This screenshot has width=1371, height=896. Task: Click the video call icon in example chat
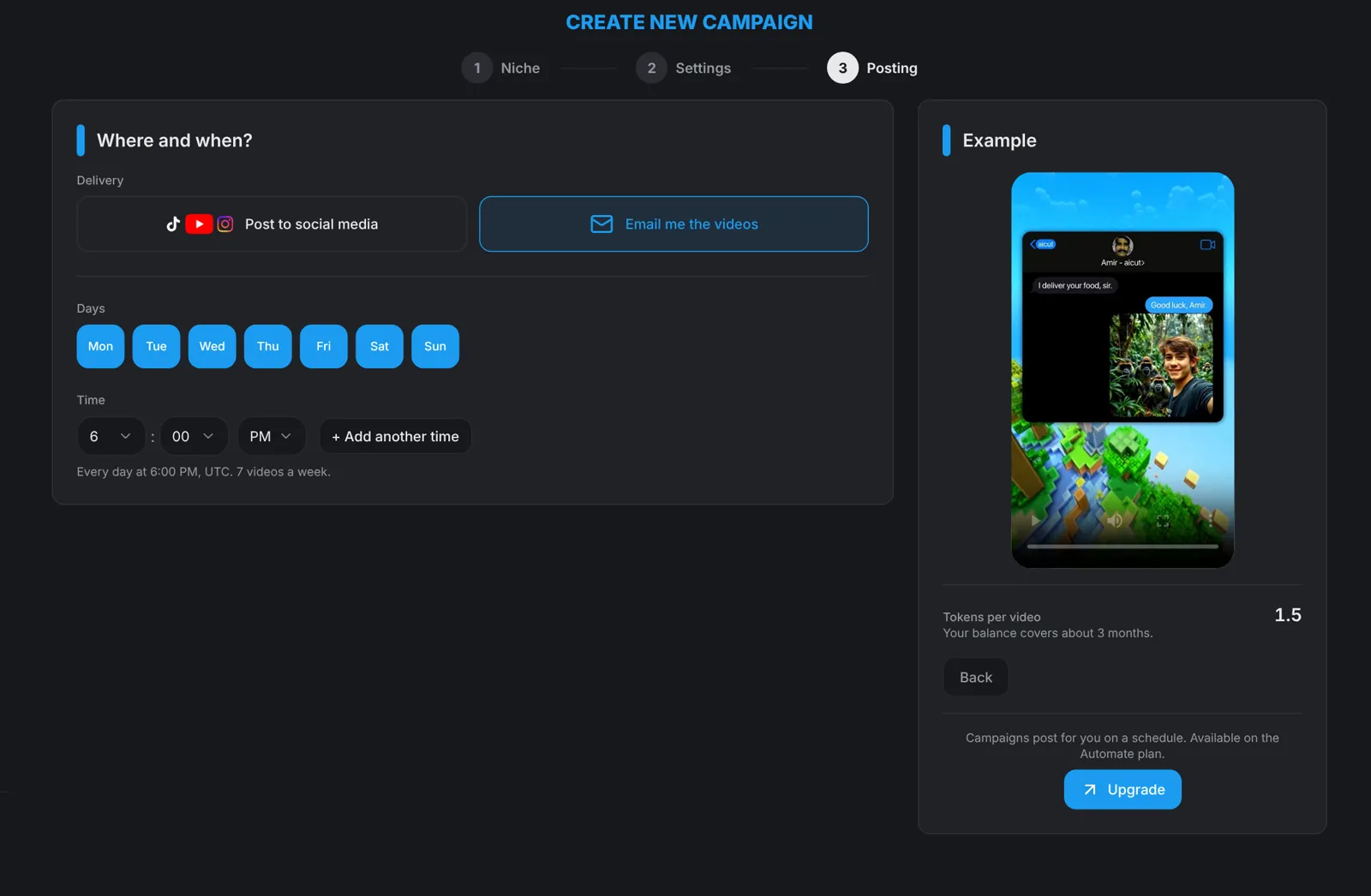(x=1207, y=245)
